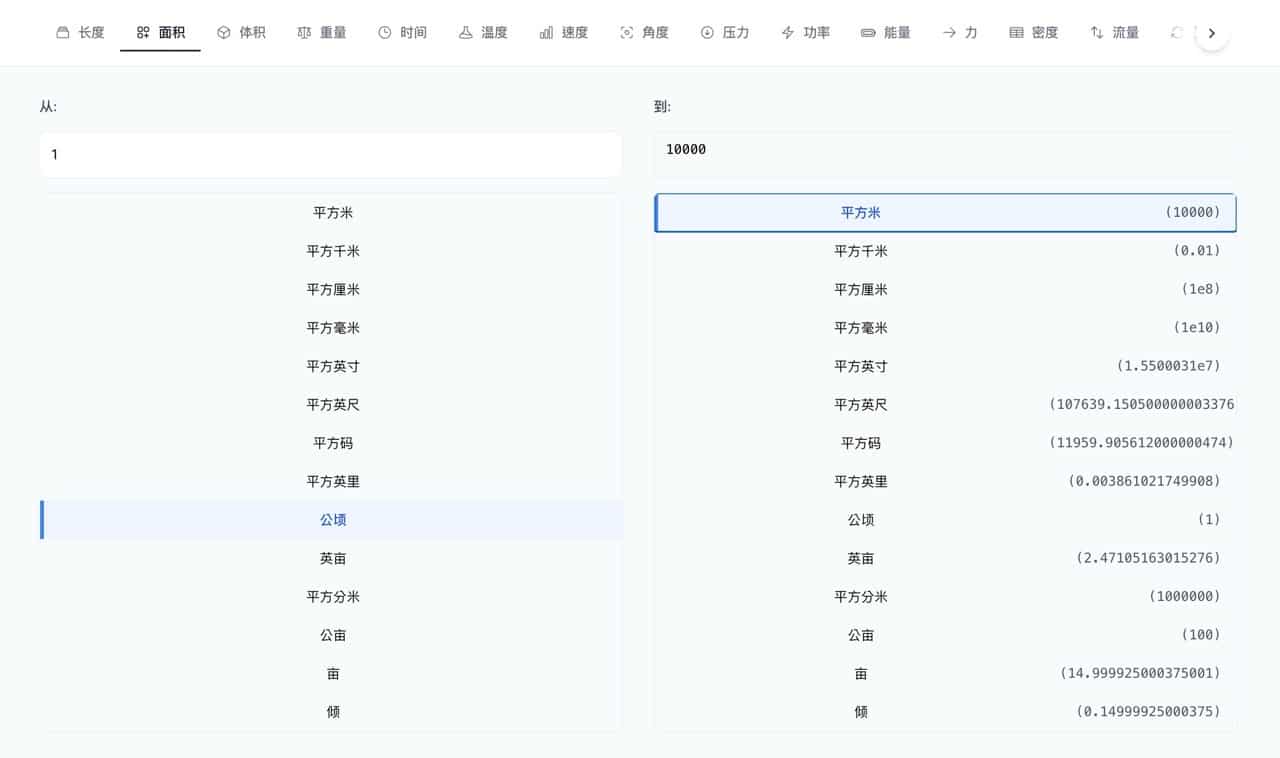The width and height of the screenshot is (1280, 758).
Task: Focus the 从 input field containing 1
Action: [331, 155]
